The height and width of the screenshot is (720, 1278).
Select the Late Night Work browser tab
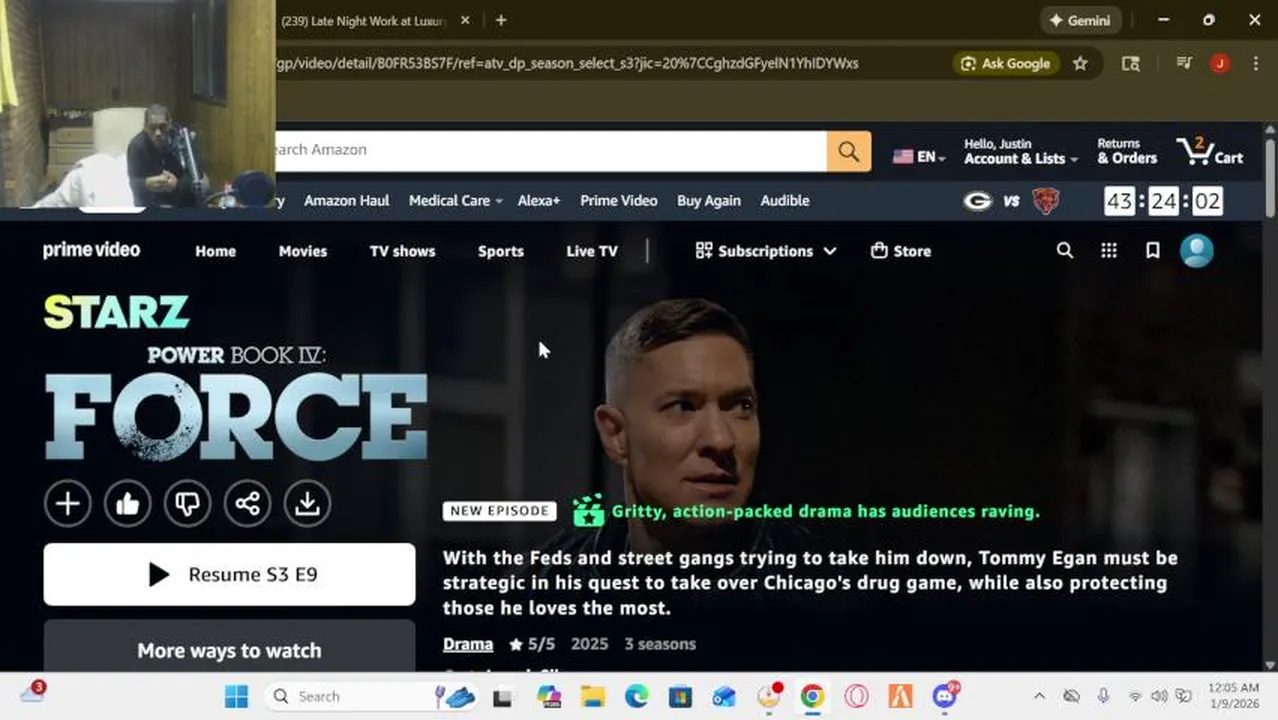point(365,20)
